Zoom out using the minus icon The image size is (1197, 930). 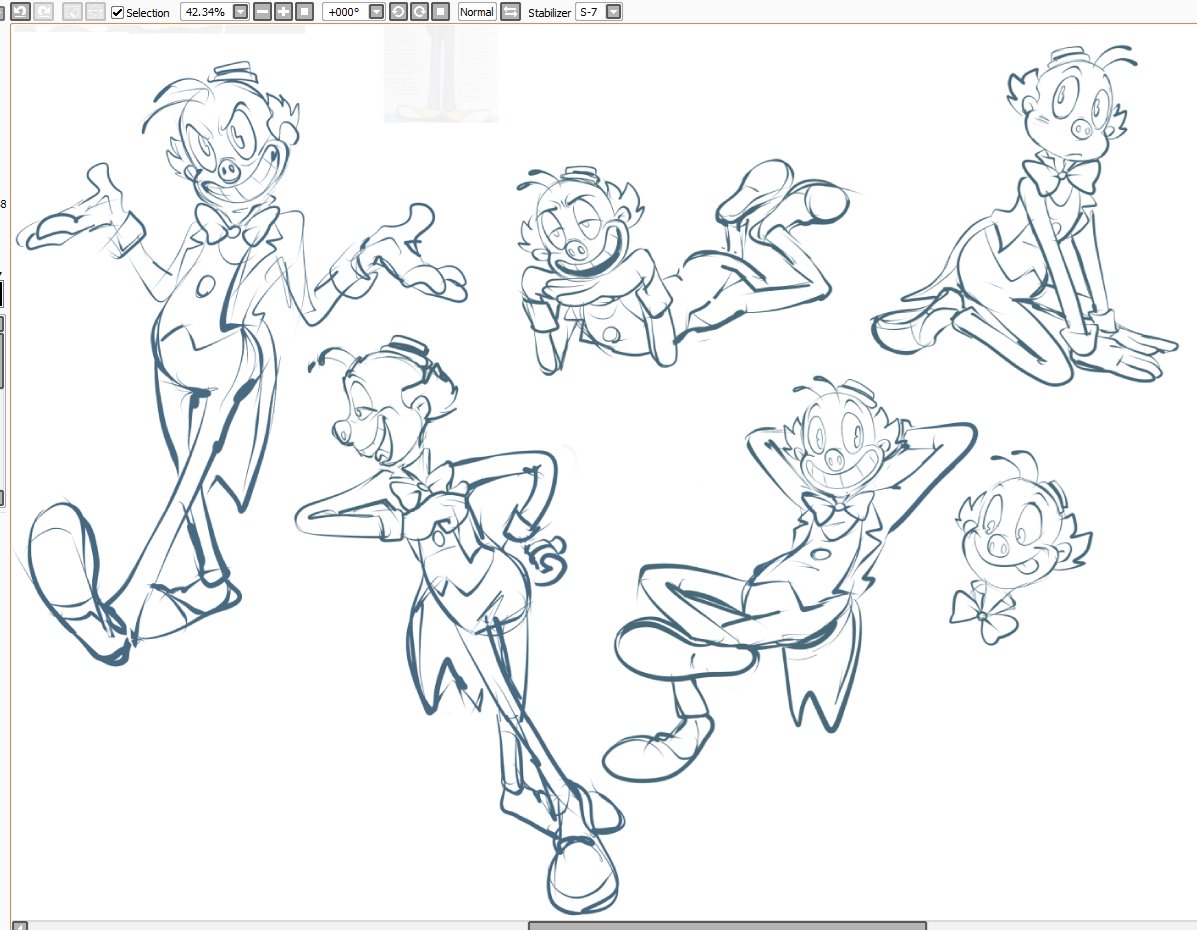[260, 11]
